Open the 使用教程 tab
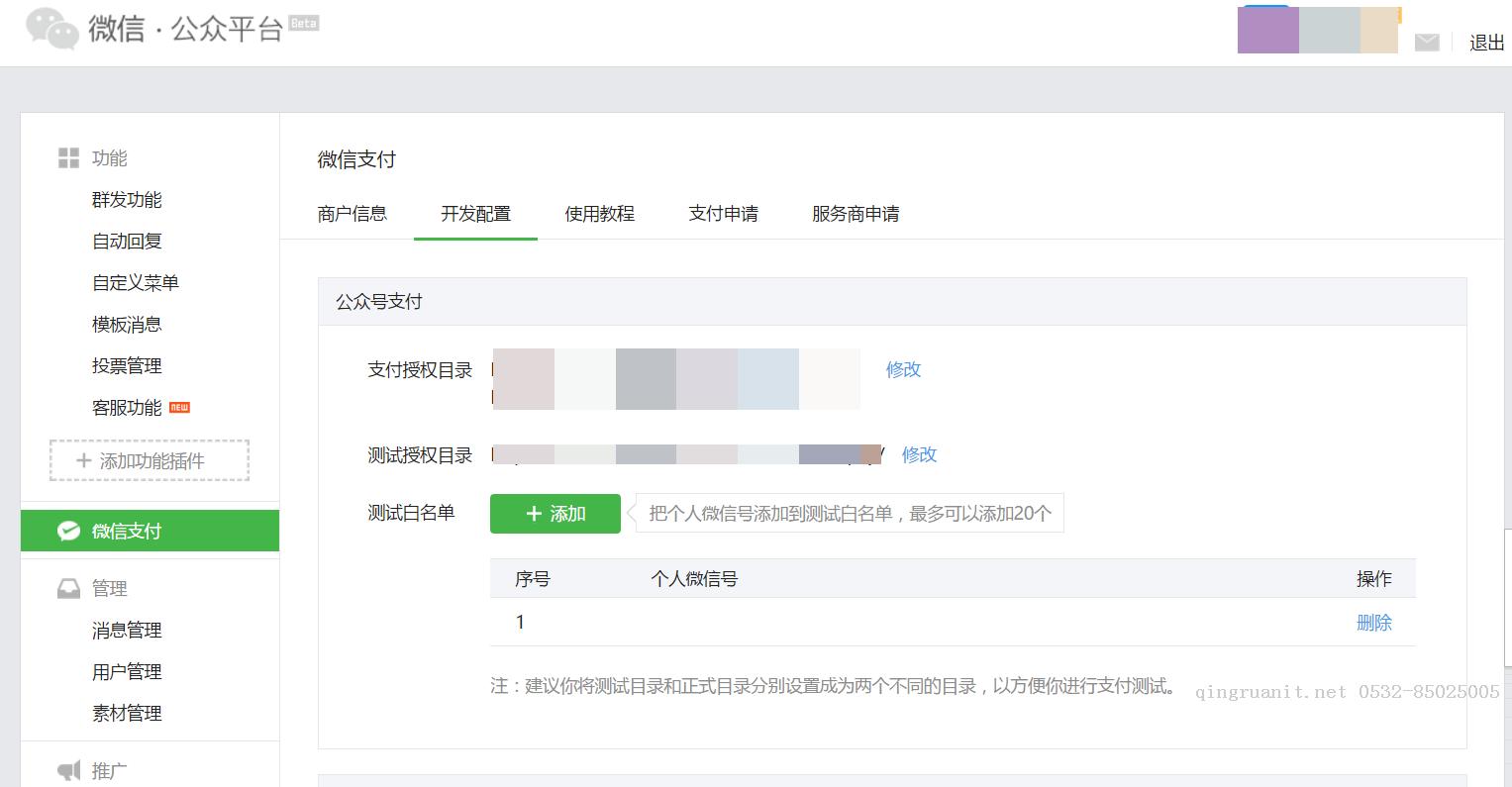Screen dimensions: 1512x787 [x=599, y=214]
